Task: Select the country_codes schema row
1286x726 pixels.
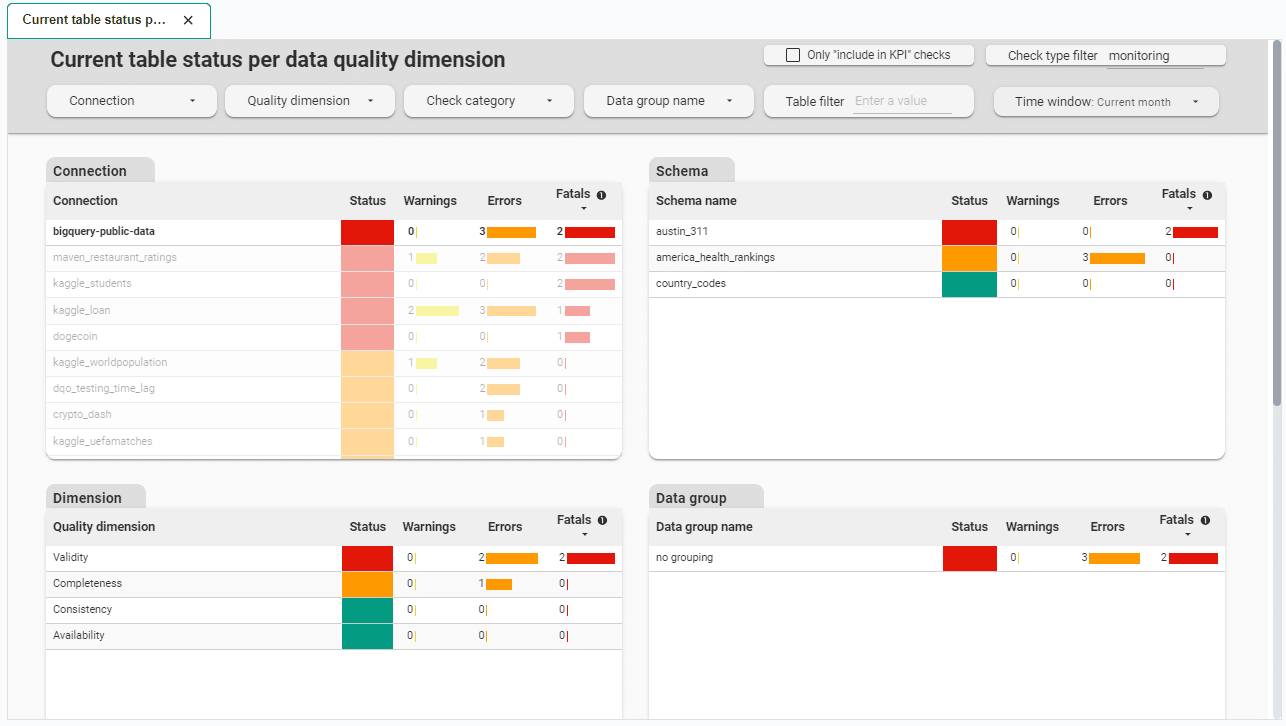Action: 937,284
